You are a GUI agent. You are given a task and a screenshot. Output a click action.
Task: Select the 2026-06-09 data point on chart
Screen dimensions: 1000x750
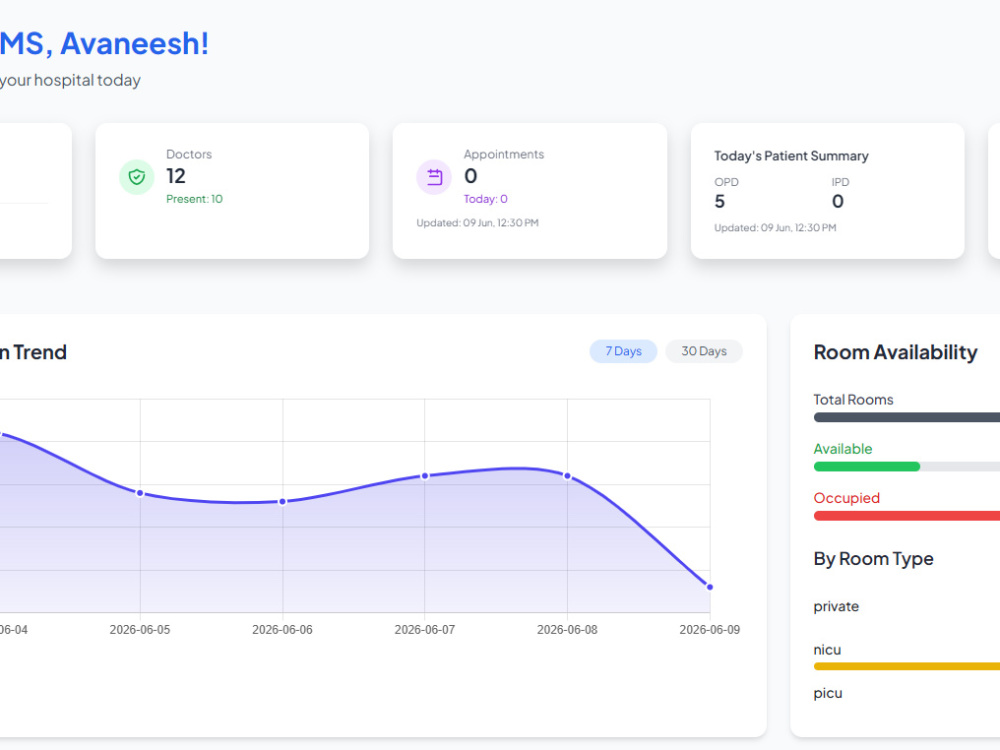point(710,587)
